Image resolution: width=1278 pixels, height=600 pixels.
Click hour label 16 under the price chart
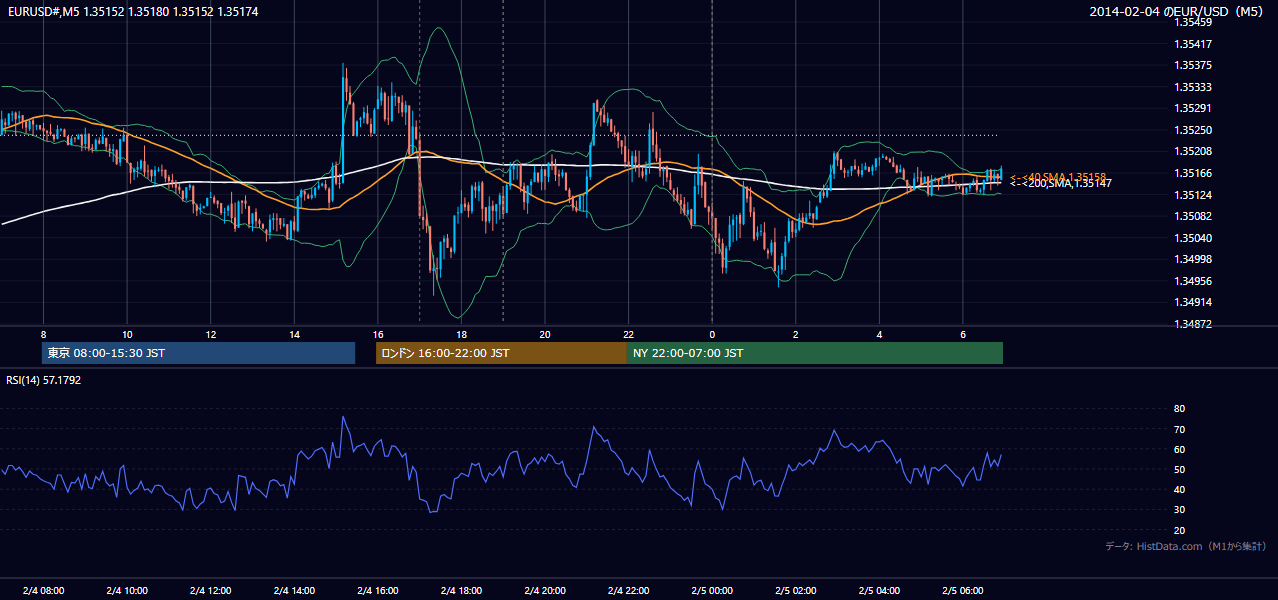pyautogui.click(x=377, y=334)
